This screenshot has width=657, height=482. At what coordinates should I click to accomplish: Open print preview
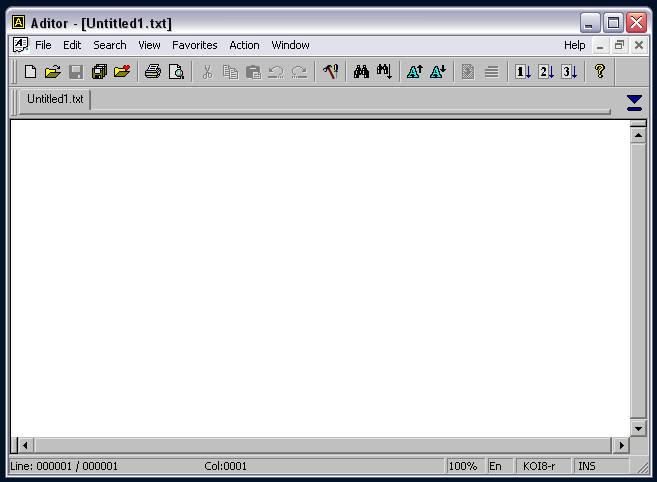(176, 72)
